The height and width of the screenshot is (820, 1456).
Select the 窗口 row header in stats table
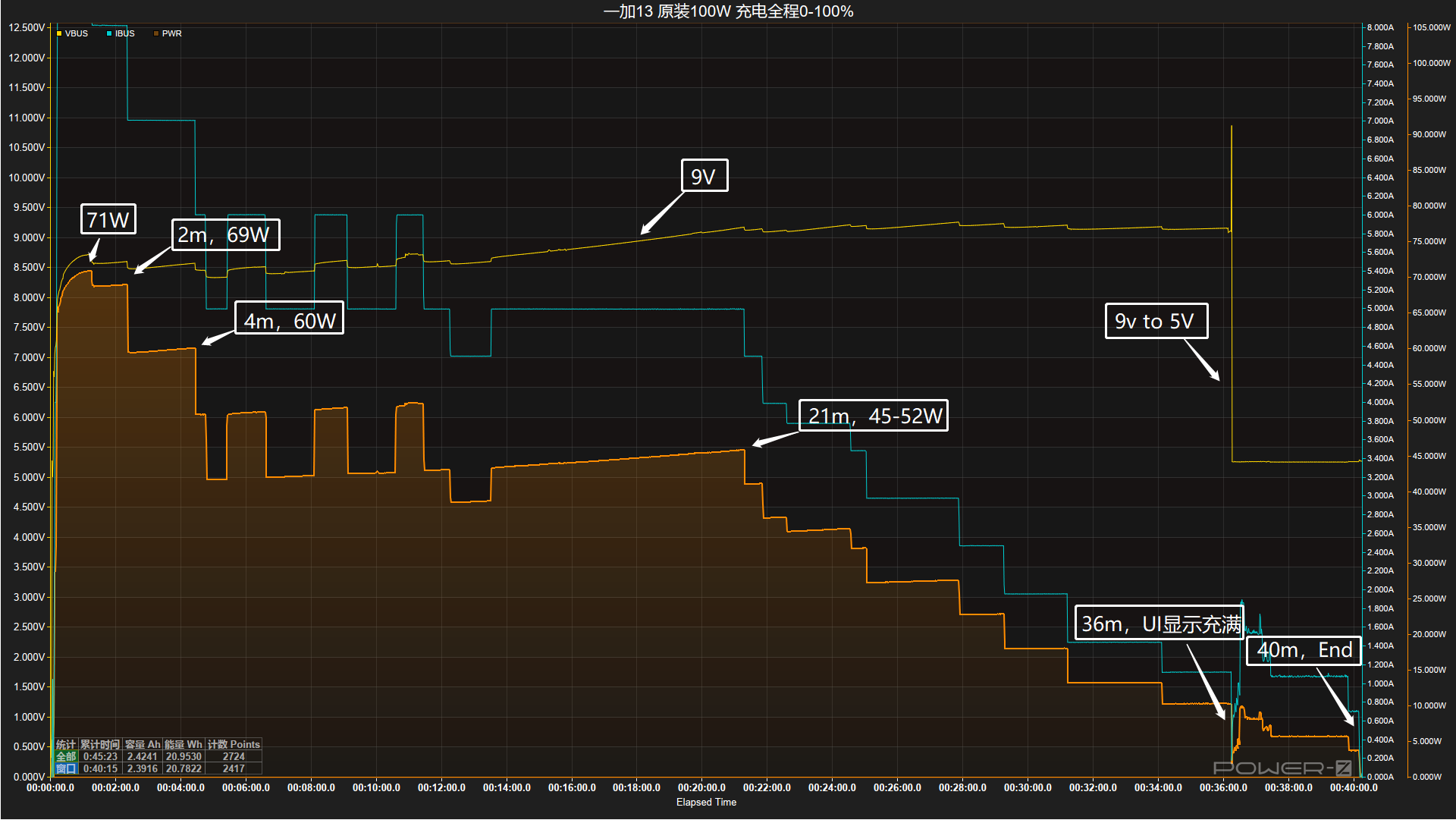pyautogui.click(x=66, y=769)
